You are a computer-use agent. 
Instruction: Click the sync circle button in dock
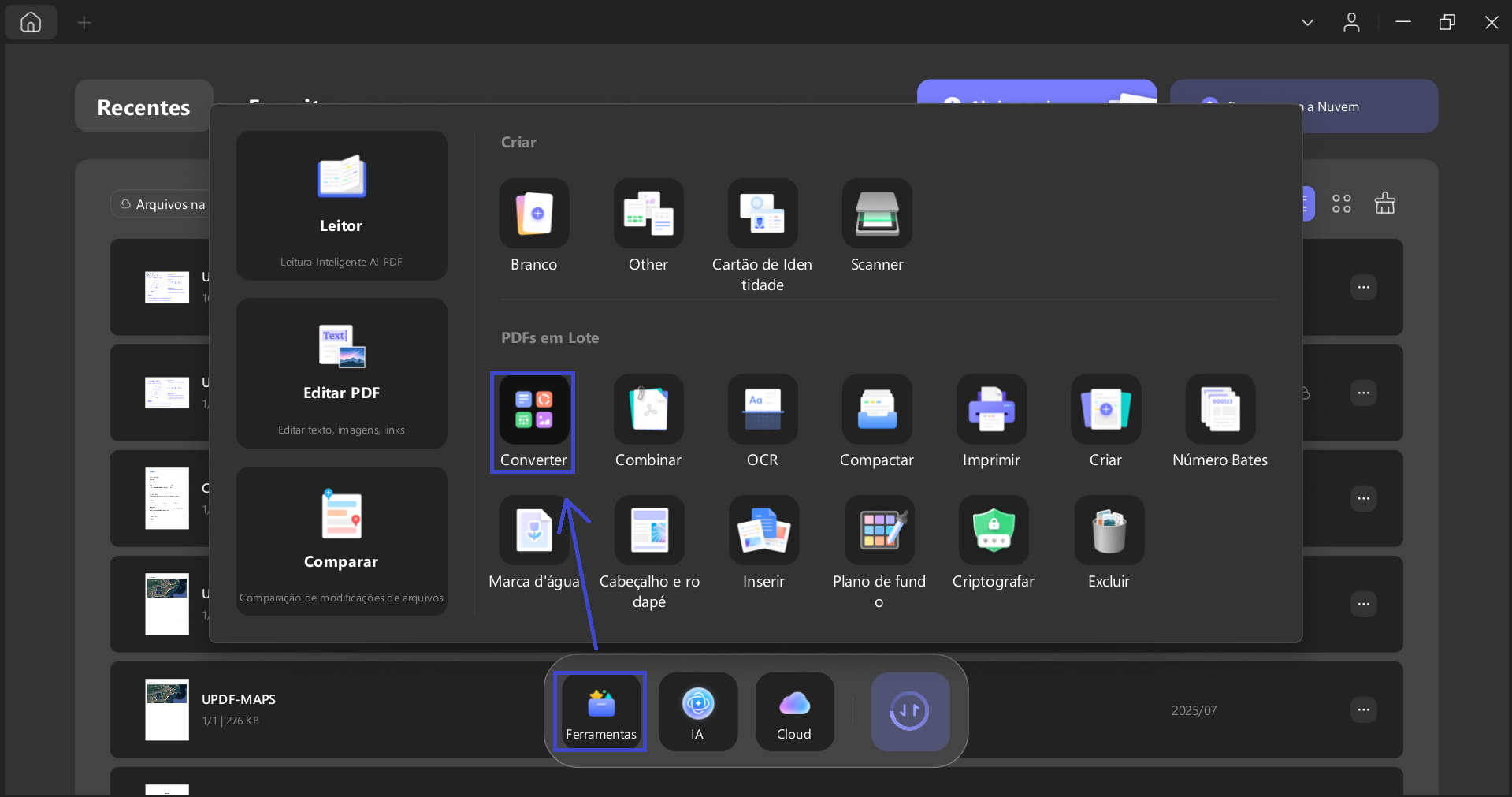click(x=909, y=712)
